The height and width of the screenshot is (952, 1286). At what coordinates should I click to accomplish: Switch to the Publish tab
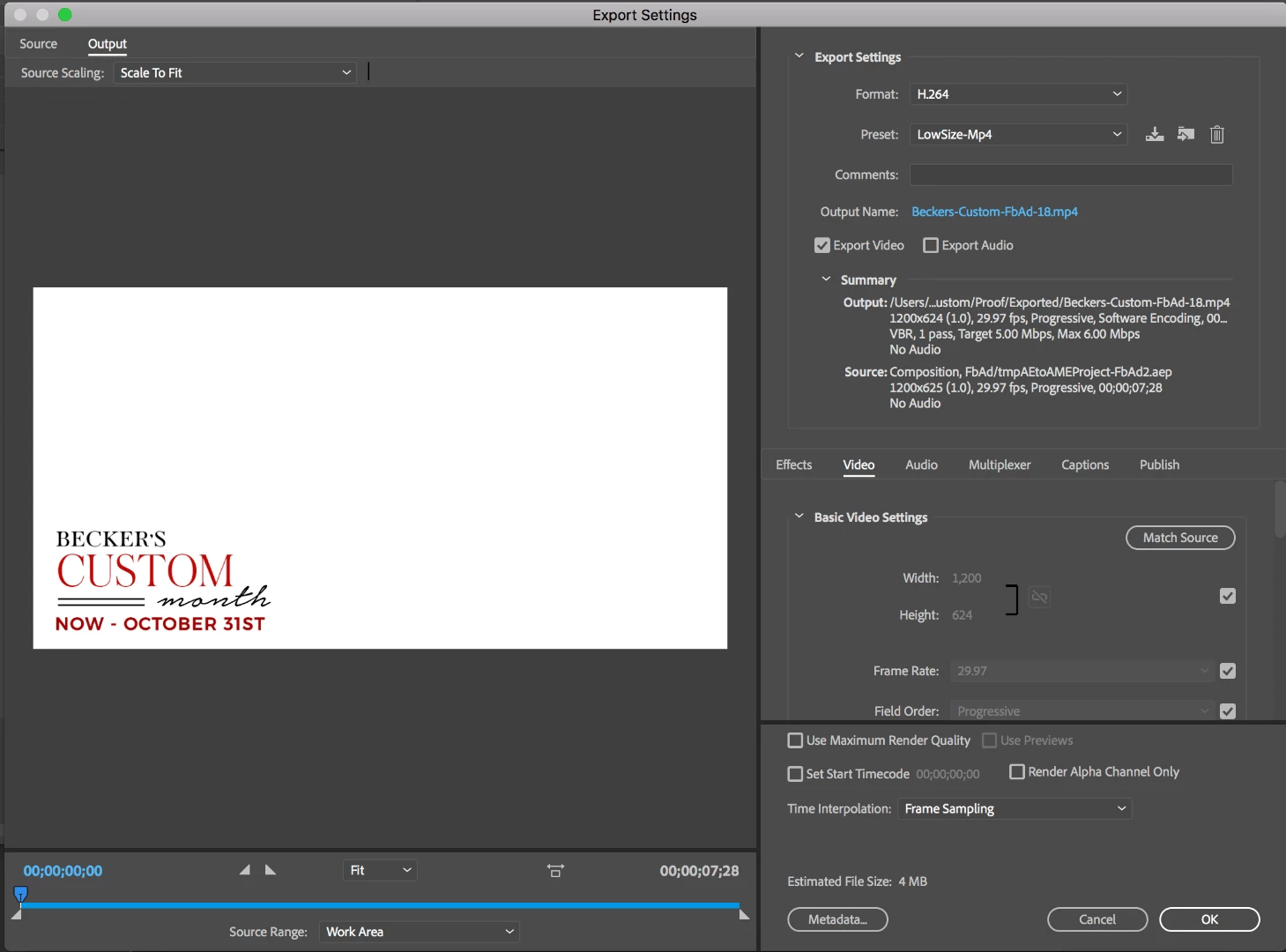pos(1159,465)
